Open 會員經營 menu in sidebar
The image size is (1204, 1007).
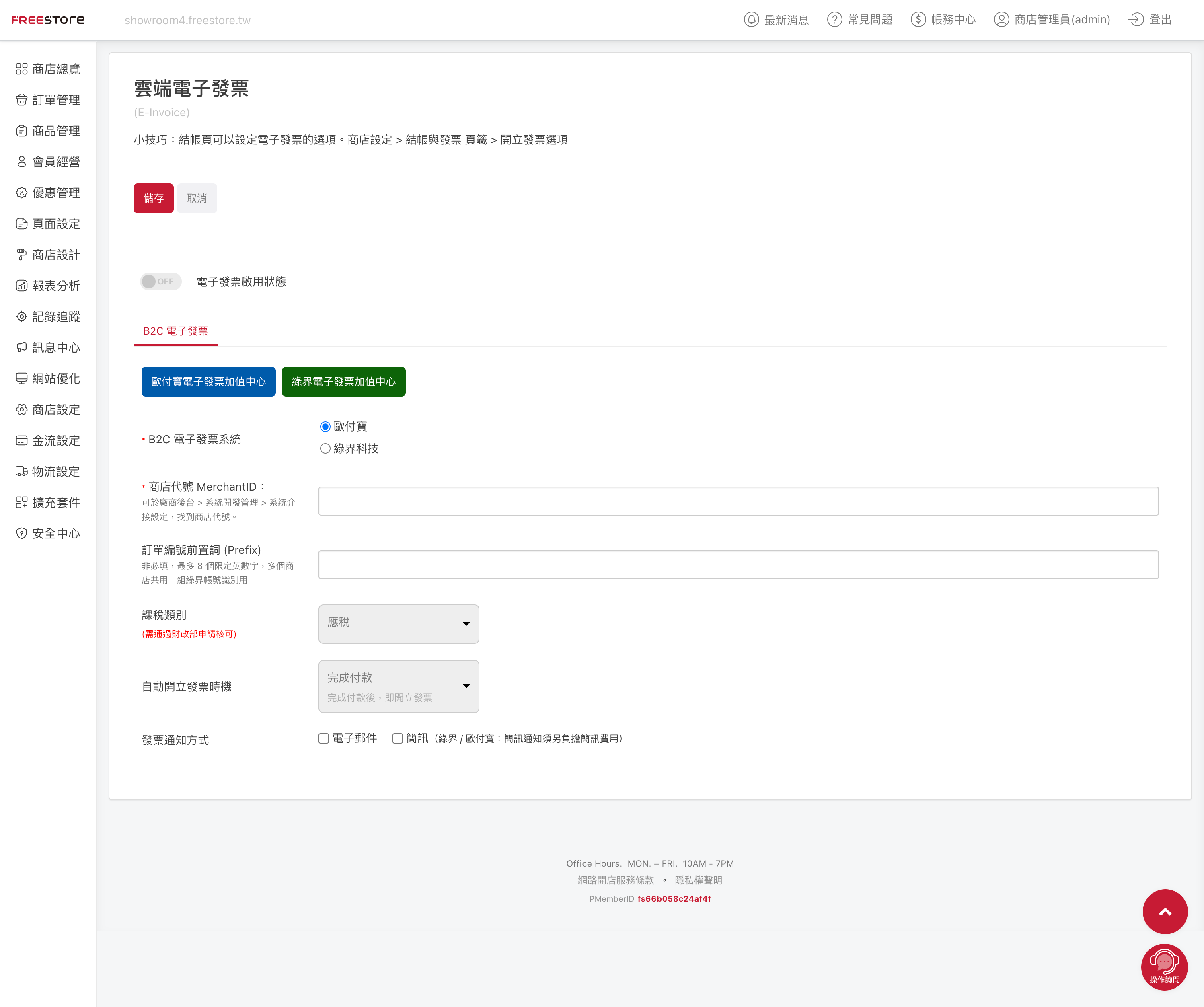pos(48,162)
